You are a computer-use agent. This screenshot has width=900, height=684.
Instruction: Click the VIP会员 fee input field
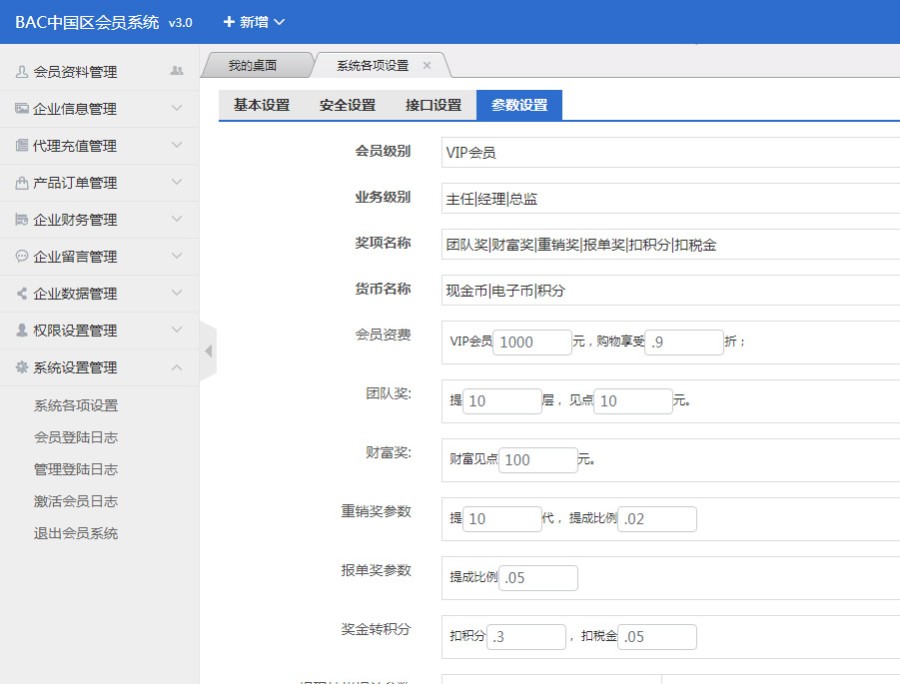pyautogui.click(x=532, y=343)
